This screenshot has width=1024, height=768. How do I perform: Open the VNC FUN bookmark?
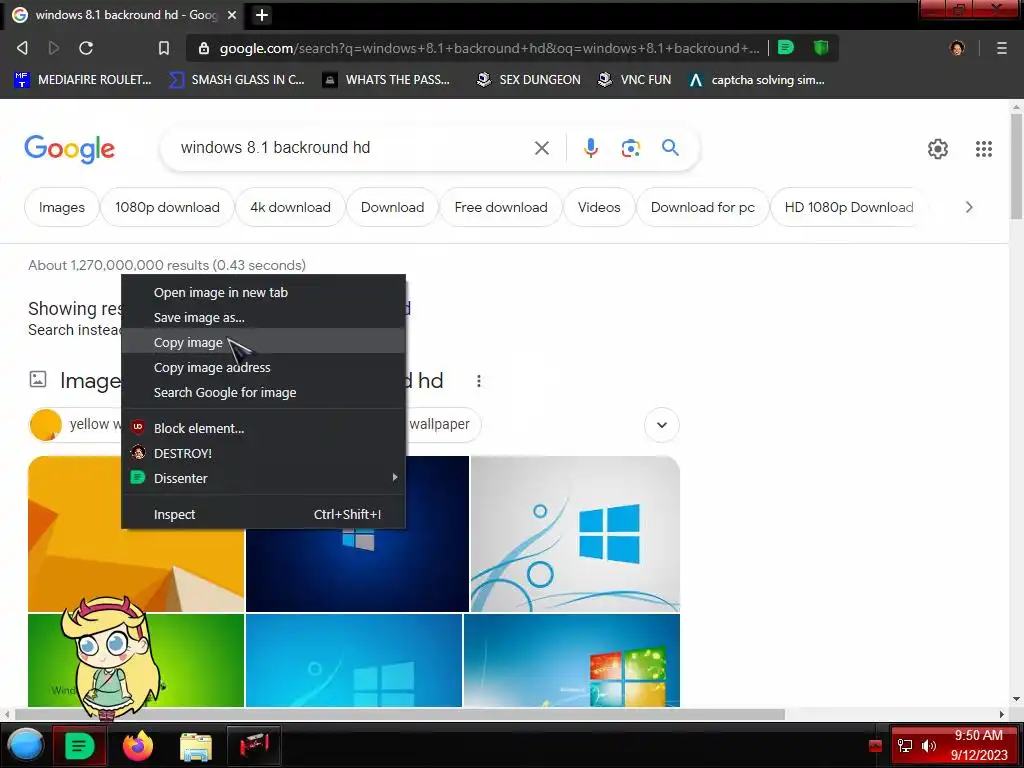coord(635,80)
